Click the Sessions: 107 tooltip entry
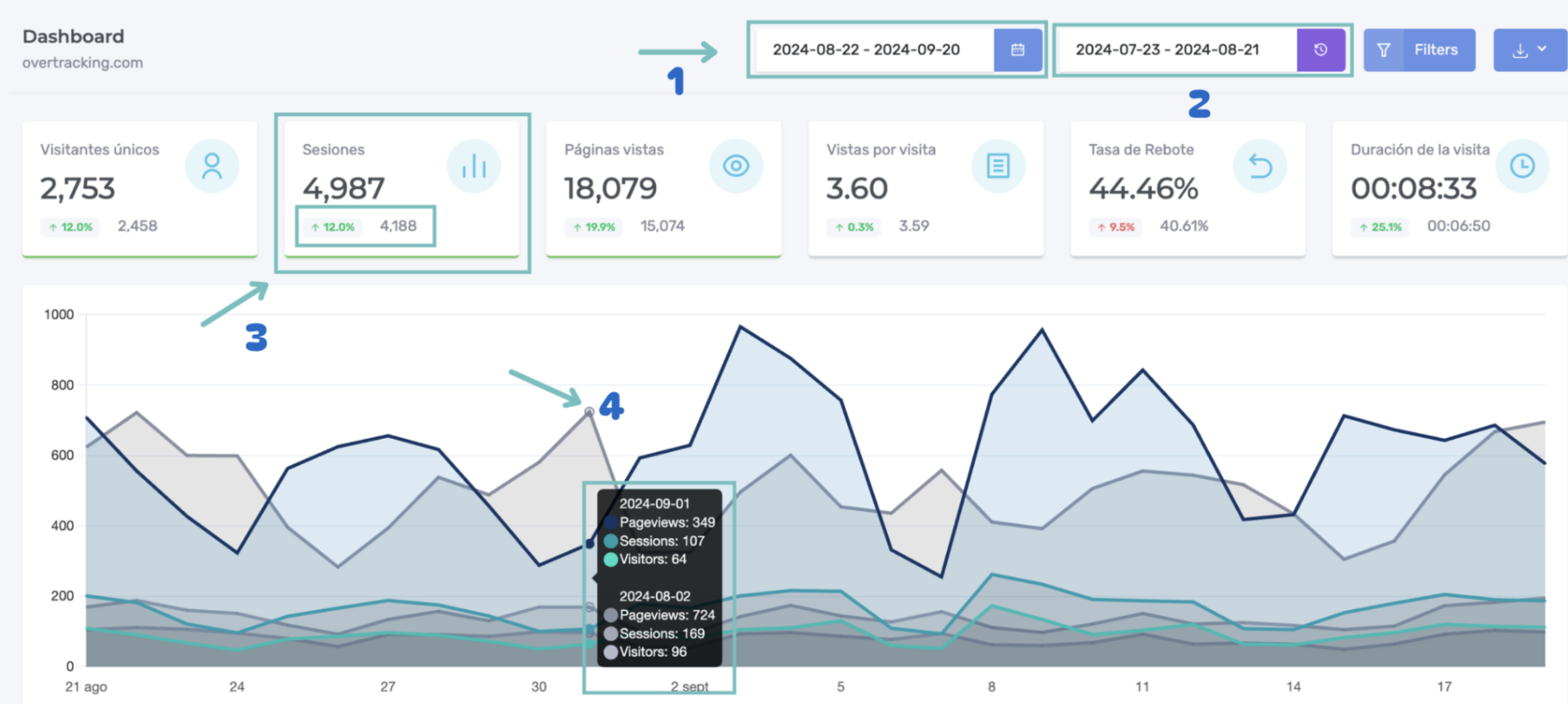Image resolution: width=1568 pixels, height=704 pixels. click(655, 541)
